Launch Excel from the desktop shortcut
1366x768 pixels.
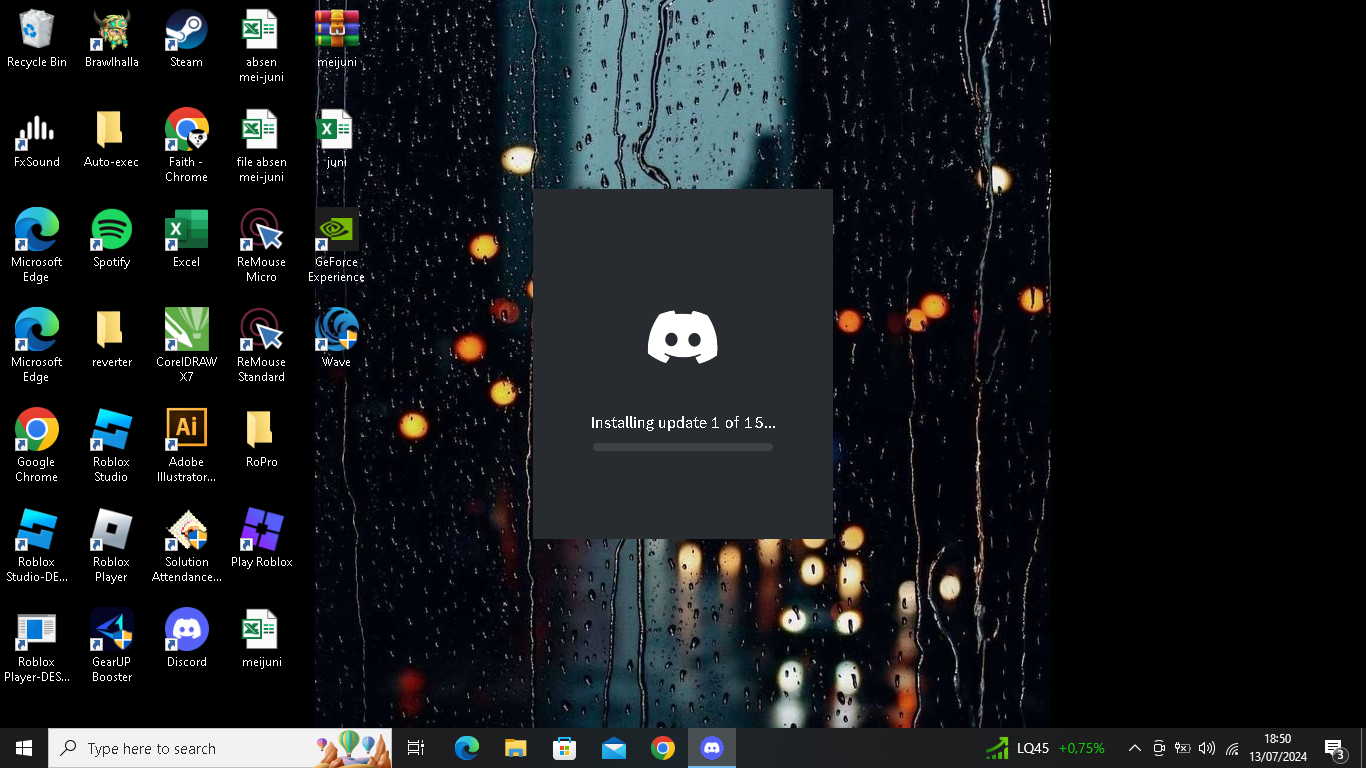(186, 240)
